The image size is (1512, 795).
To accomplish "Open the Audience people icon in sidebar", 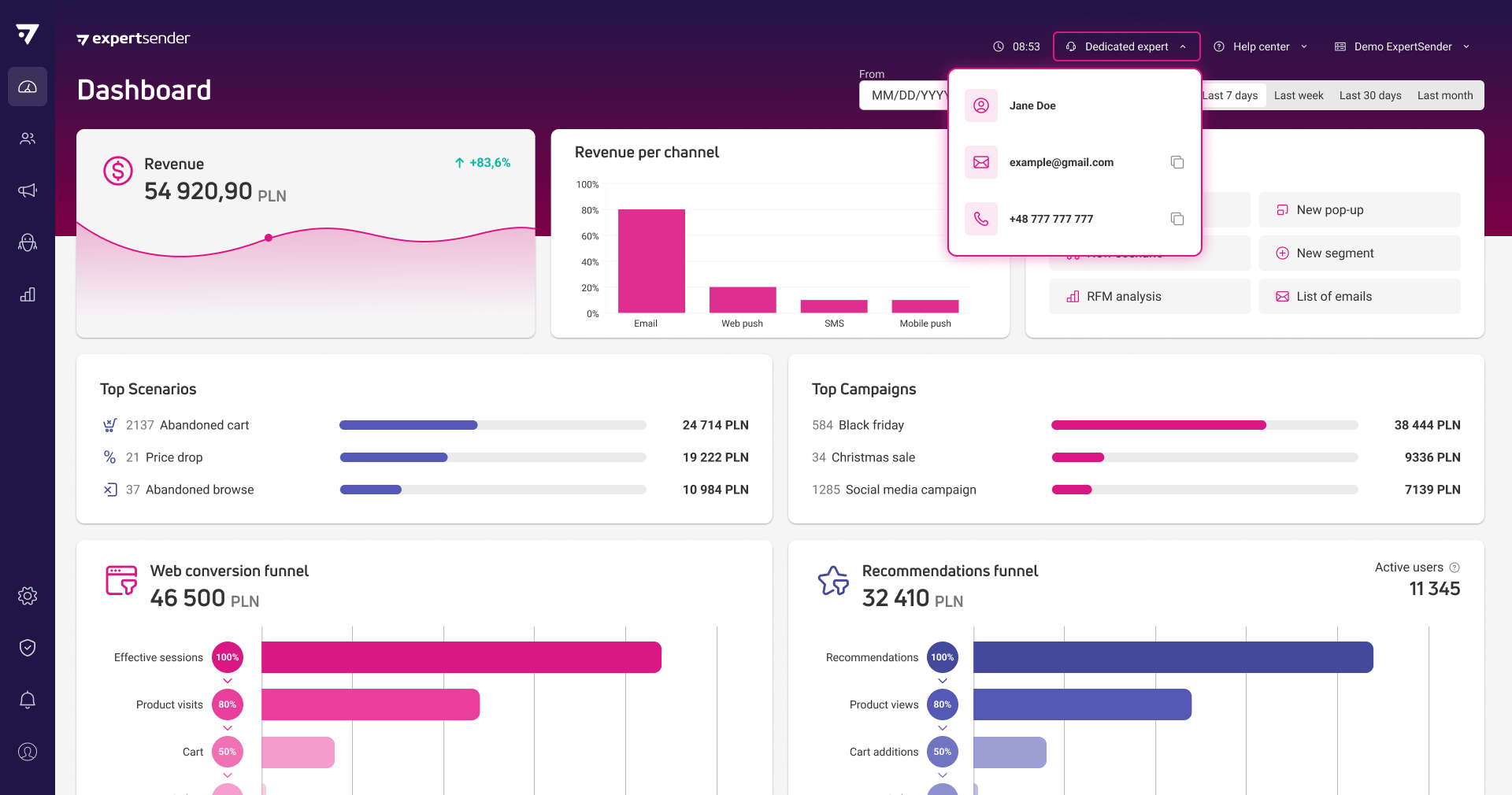I will coord(28,139).
